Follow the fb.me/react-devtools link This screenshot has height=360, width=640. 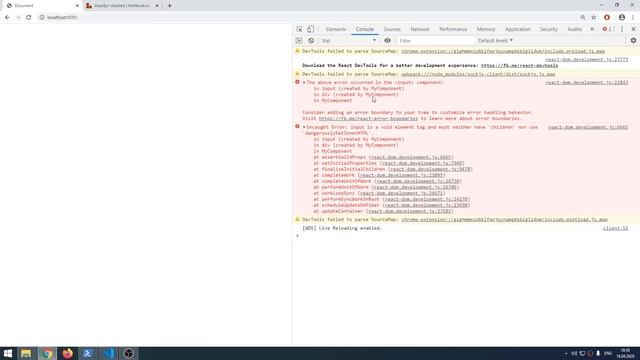pyautogui.click(x=519, y=65)
